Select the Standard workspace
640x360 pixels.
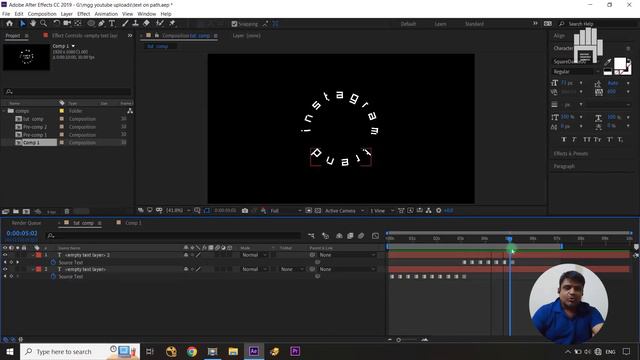474,24
